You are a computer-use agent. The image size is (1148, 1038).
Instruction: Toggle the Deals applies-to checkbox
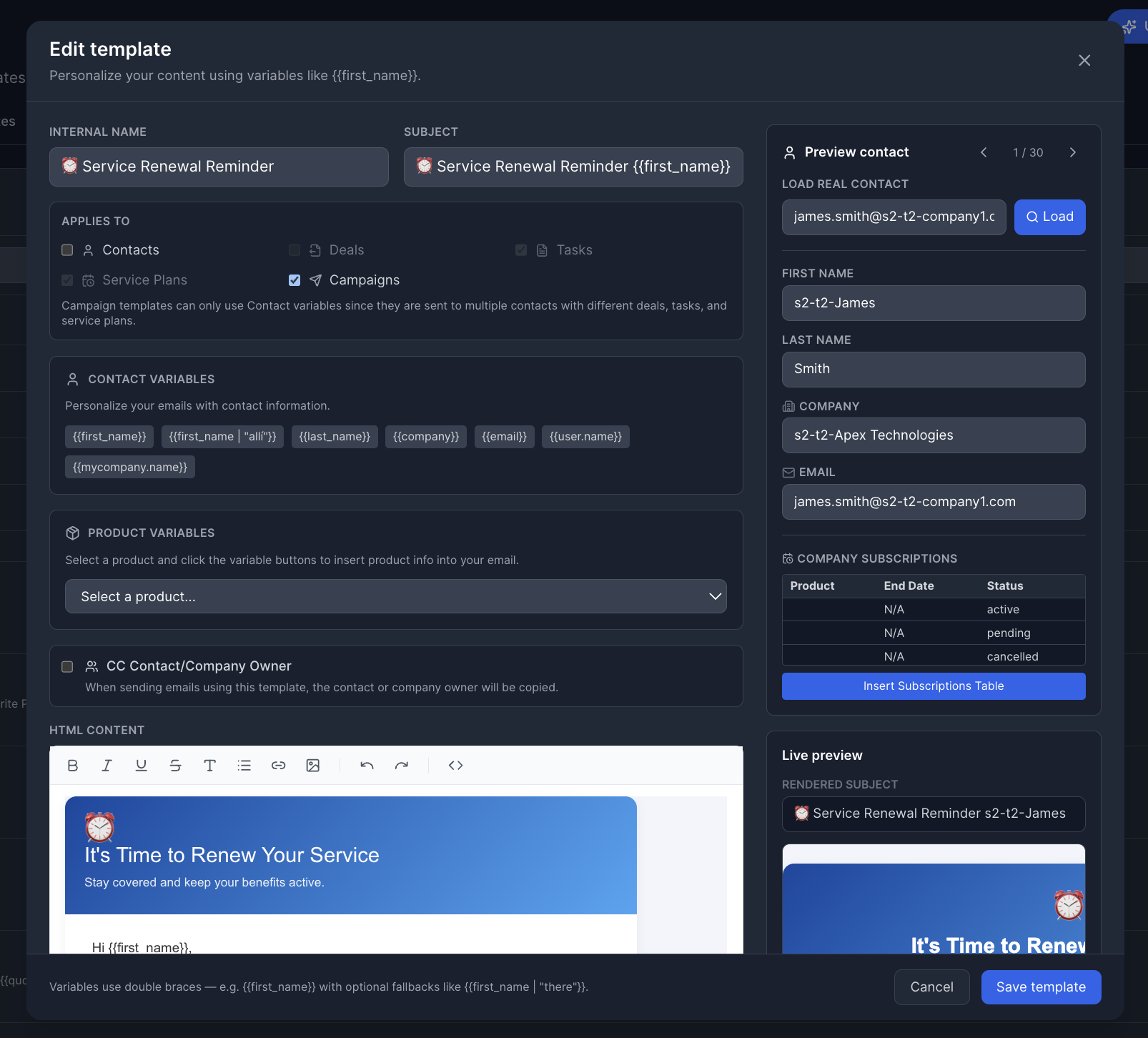click(295, 250)
